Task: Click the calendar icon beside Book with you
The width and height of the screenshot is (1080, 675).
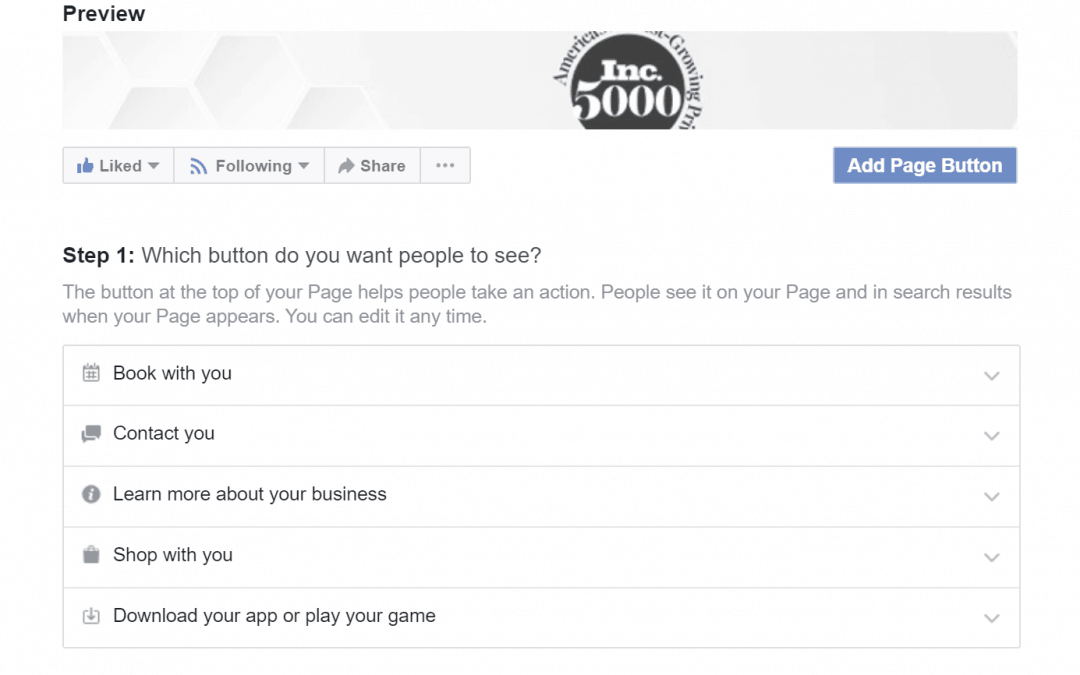Action: coord(91,374)
